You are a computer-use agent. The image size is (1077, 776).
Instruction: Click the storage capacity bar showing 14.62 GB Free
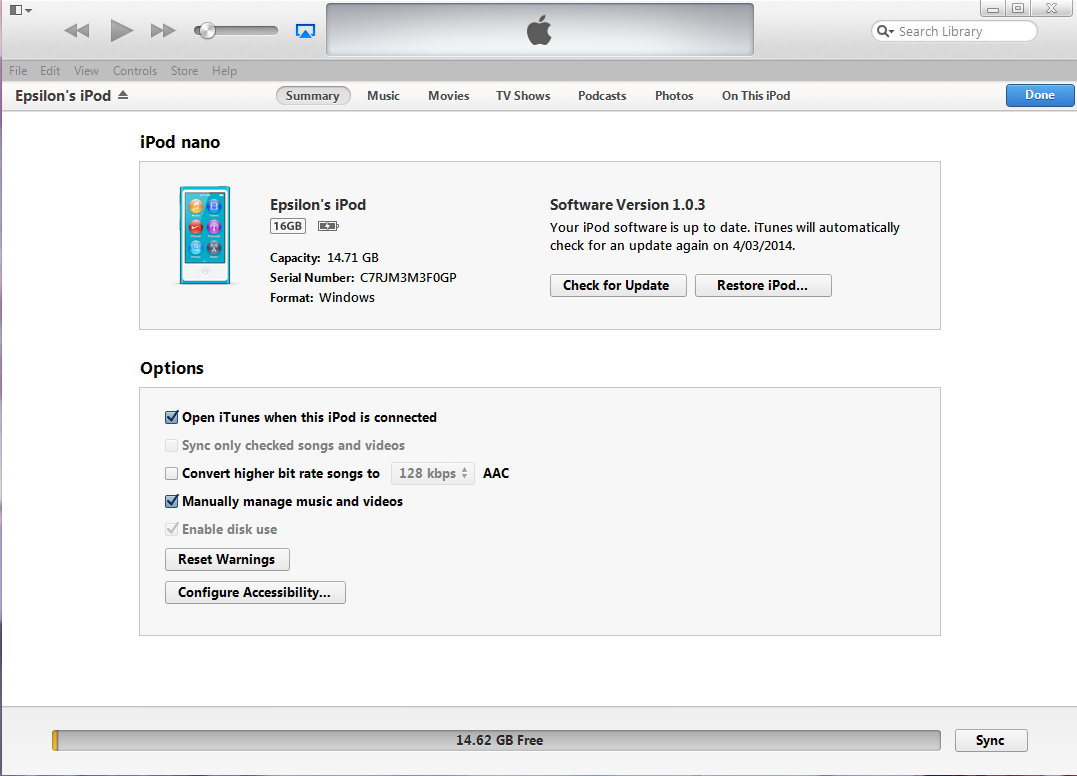[497, 740]
